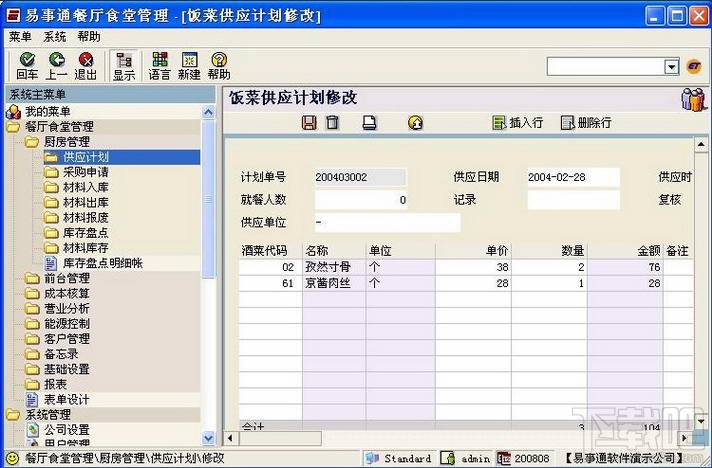Click the yellow up-arrow return icon
Image resolution: width=712 pixels, height=468 pixels.
[415, 123]
